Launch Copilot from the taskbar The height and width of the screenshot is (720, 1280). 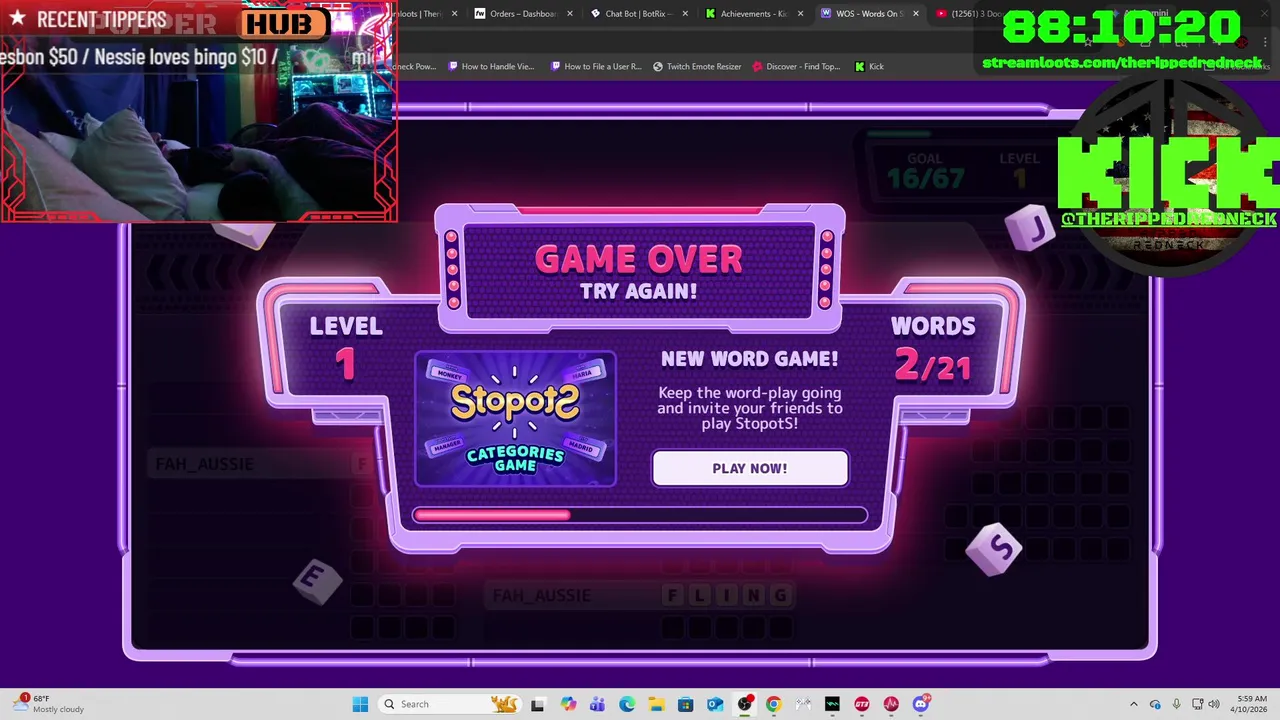[x=568, y=704]
